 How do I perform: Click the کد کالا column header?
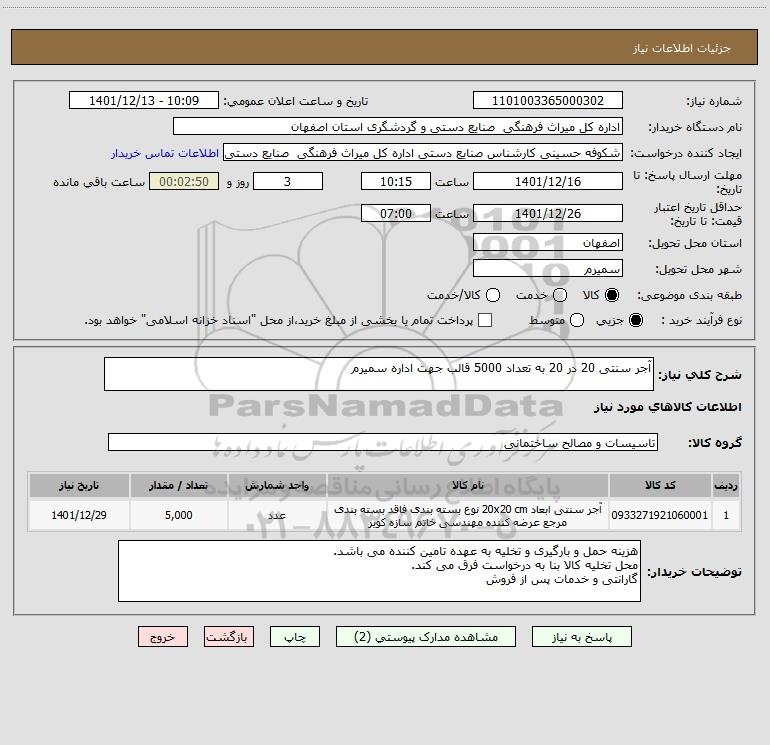pyautogui.click(x=660, y=486)
